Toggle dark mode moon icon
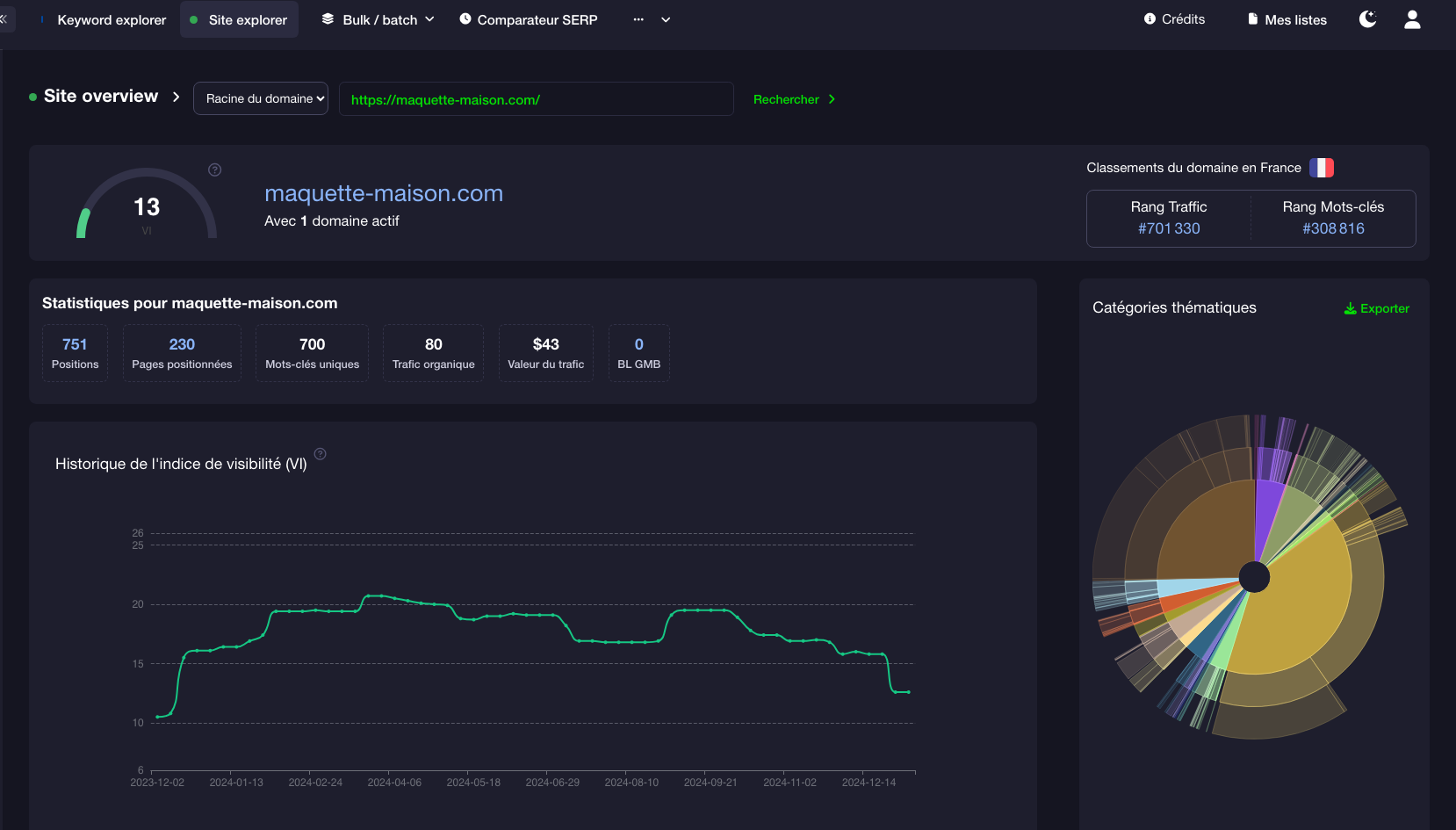The image size is (1456, 830). point(1367,19)
